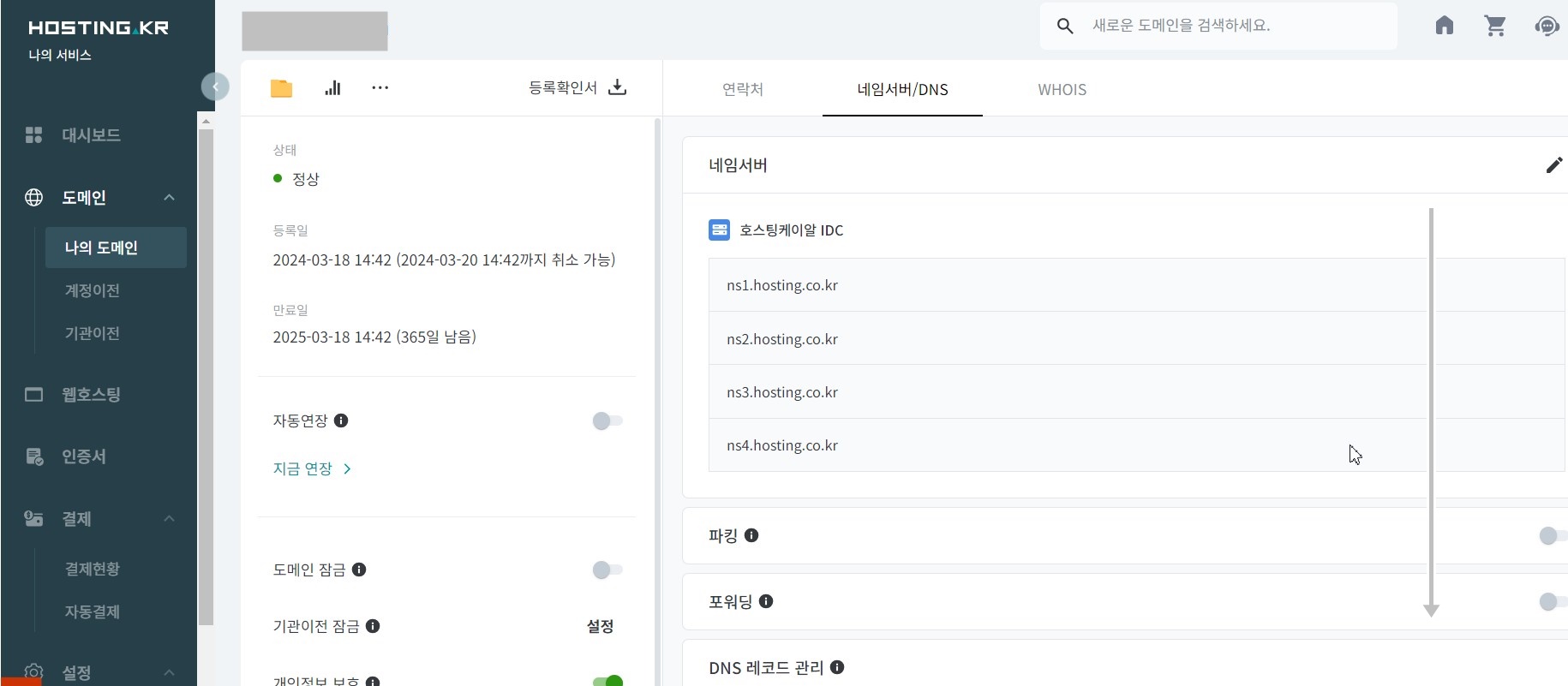Open the three-dot more options menu

pos(380,87)
